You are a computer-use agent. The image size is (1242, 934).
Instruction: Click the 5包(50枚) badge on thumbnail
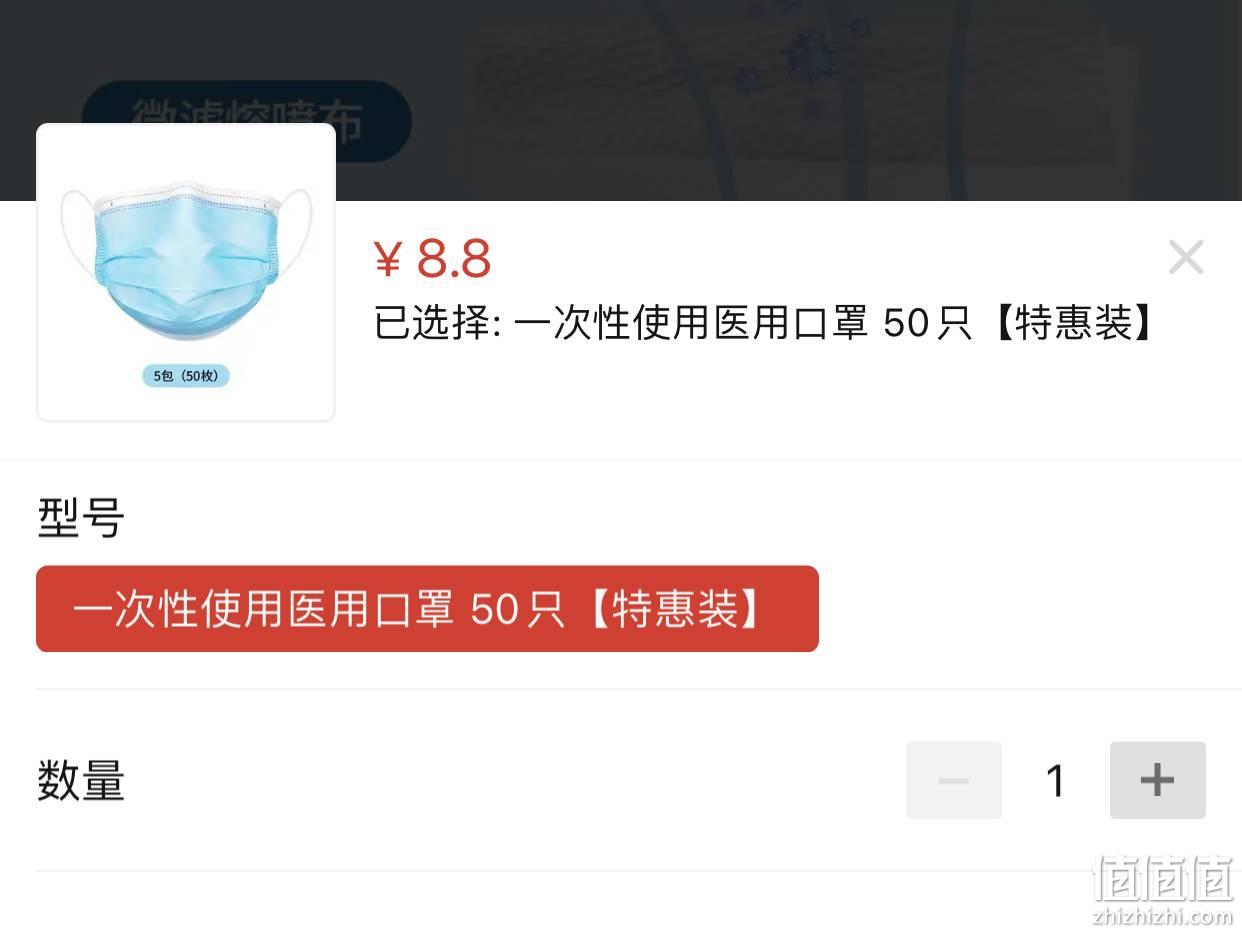[x=186, y=376]
